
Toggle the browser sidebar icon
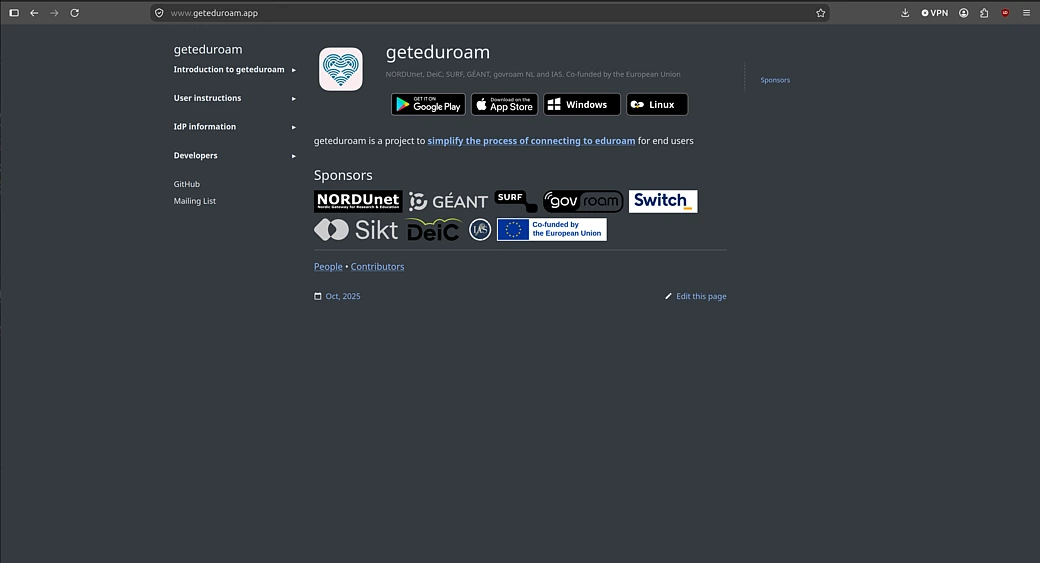[x=14, y=13]
